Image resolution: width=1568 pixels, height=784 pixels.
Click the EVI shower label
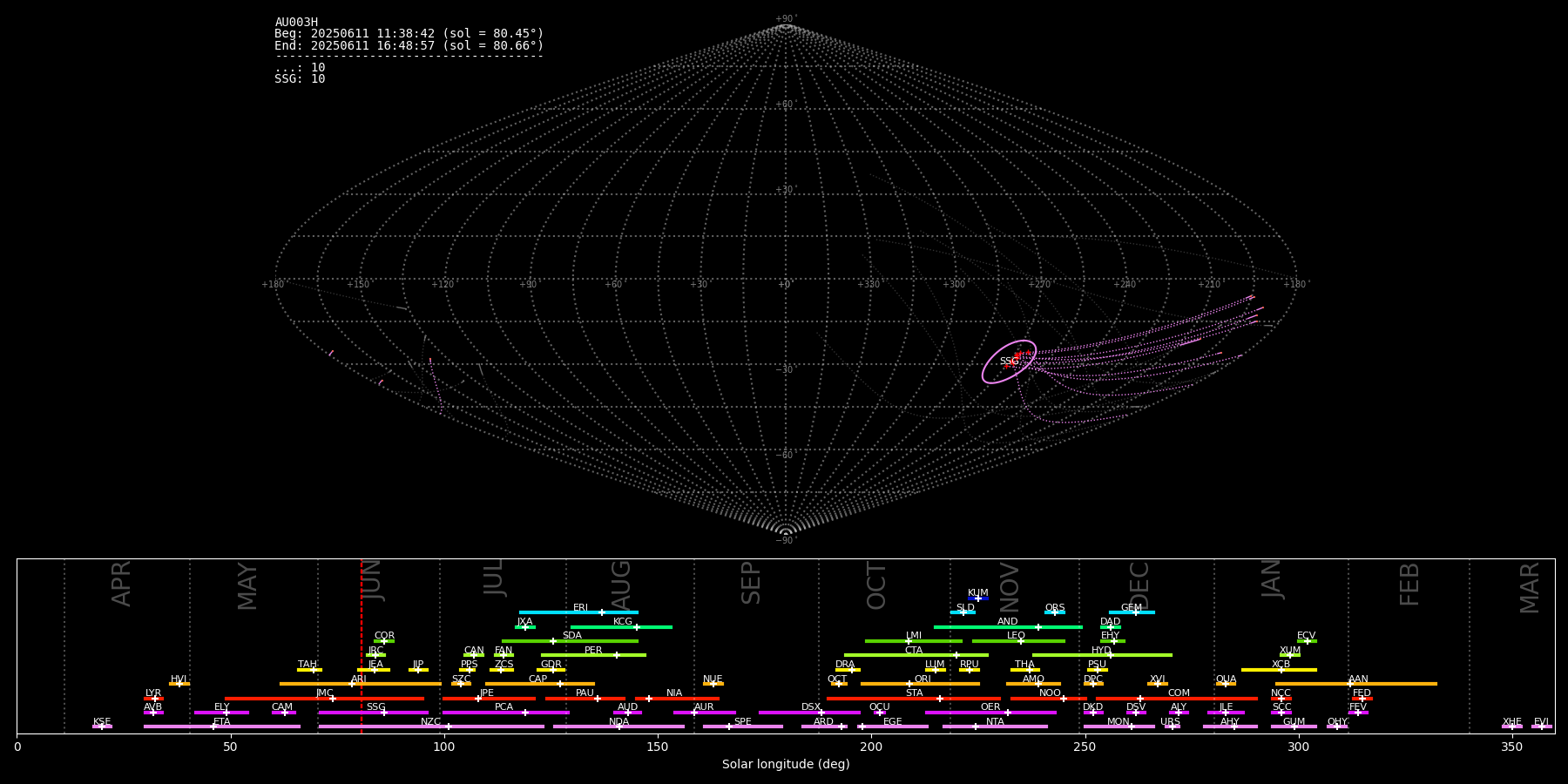coord(1541,722)
